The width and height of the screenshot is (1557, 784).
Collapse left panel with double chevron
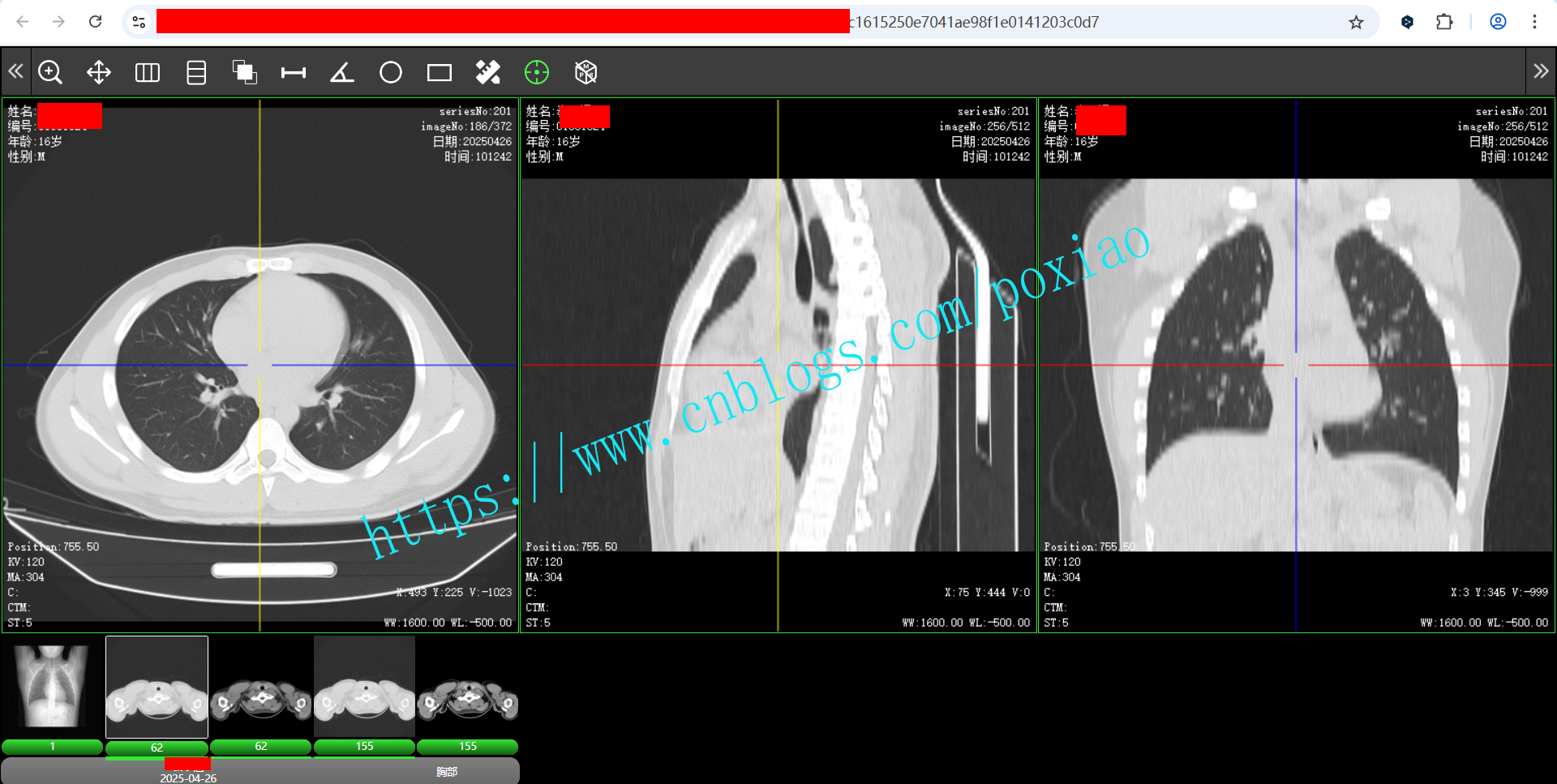coord(16,72)
